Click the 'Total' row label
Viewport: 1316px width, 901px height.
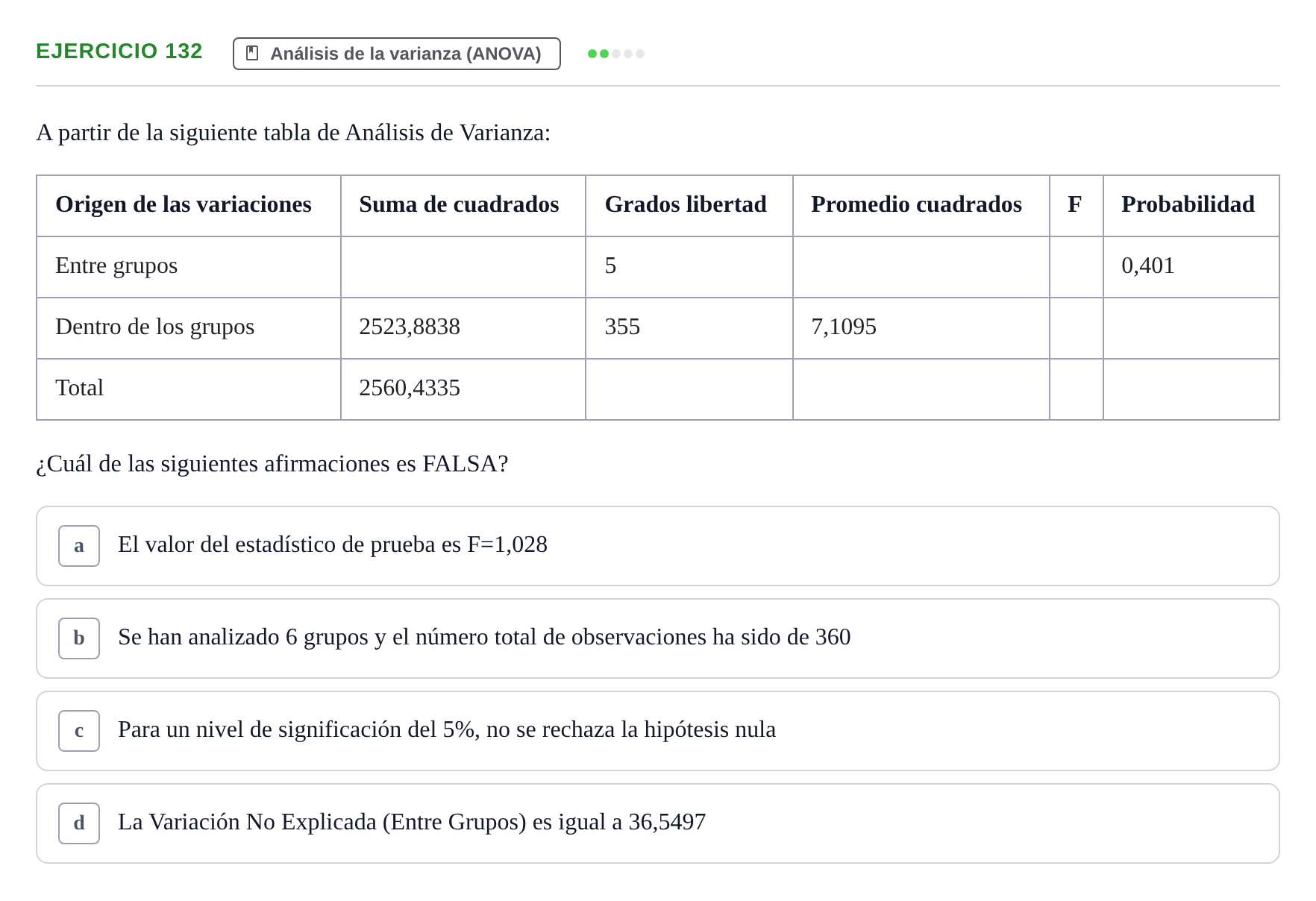[79, 388]
